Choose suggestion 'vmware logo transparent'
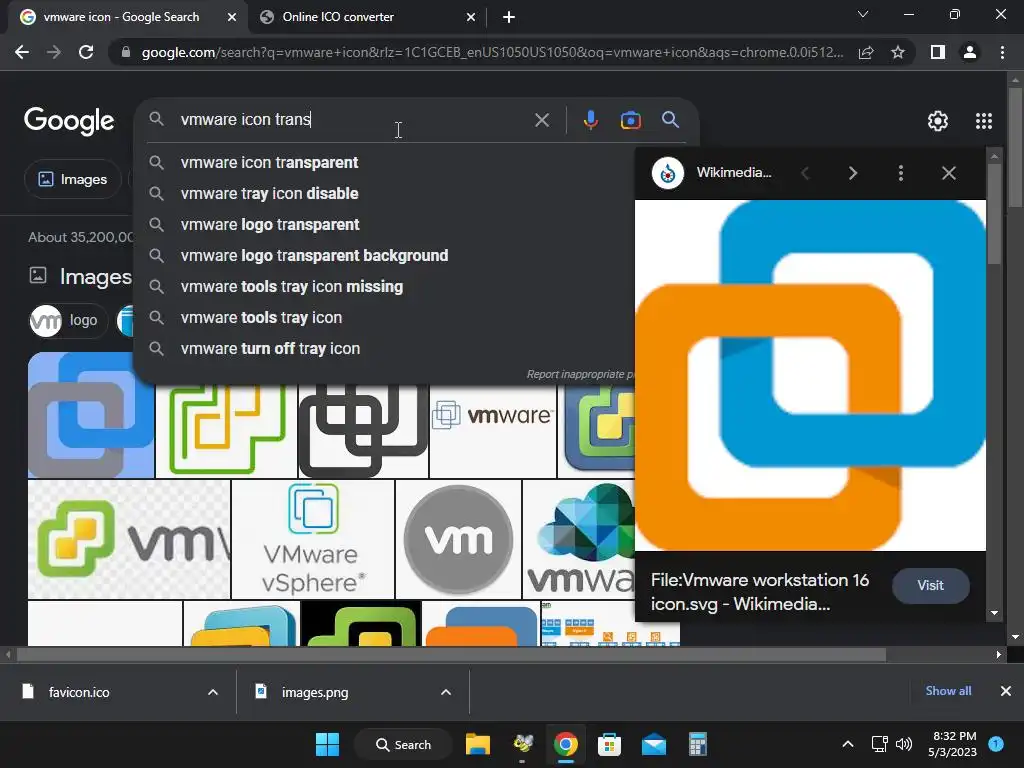 pyautogui.click(x=385, y=225)
